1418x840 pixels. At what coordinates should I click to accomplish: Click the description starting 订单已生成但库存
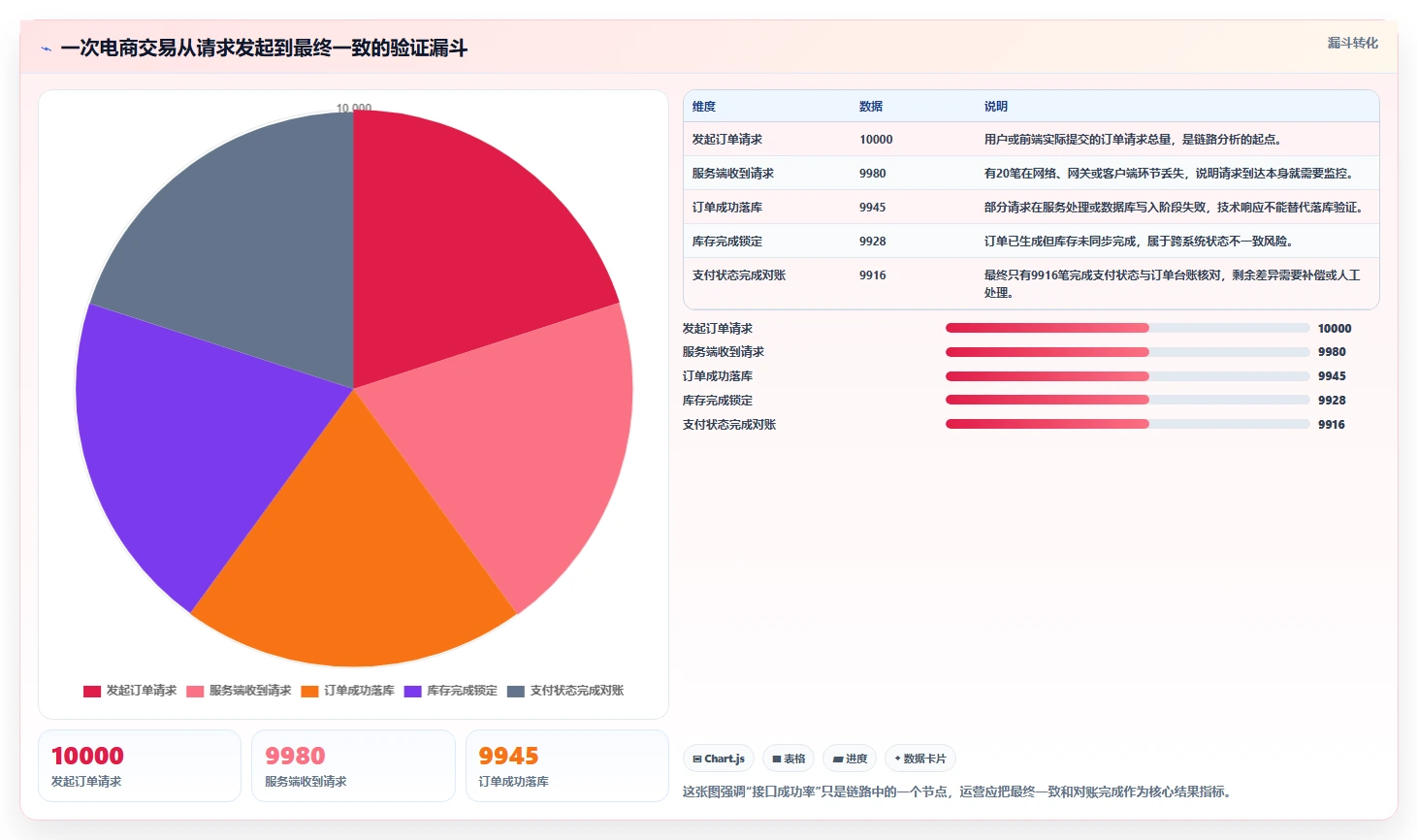(1139, 242)
